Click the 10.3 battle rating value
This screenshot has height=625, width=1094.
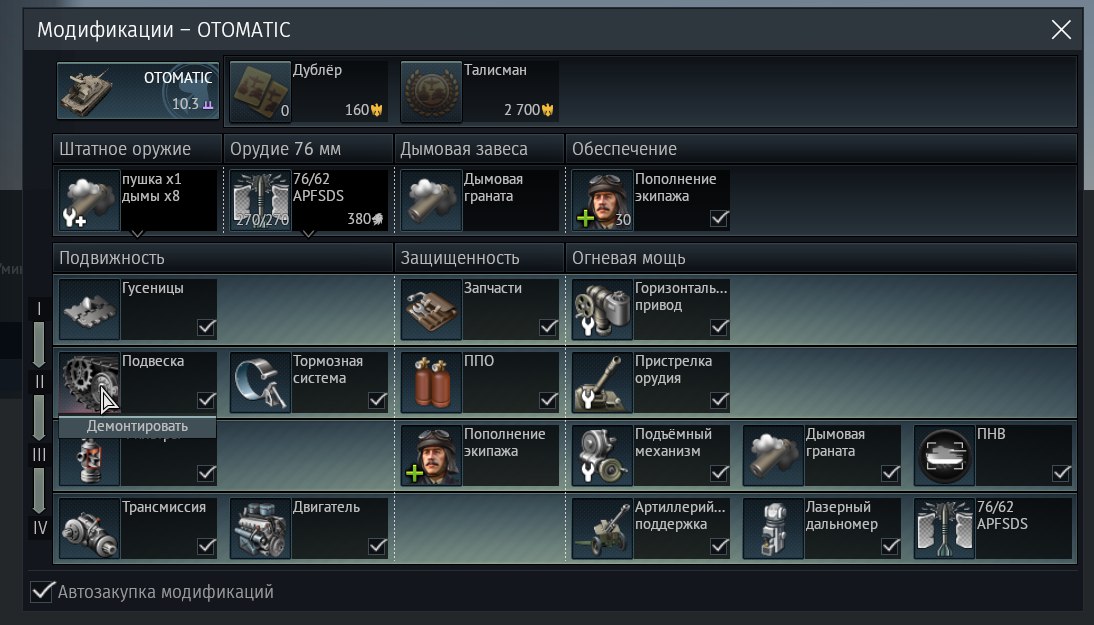tap(186, 104)
